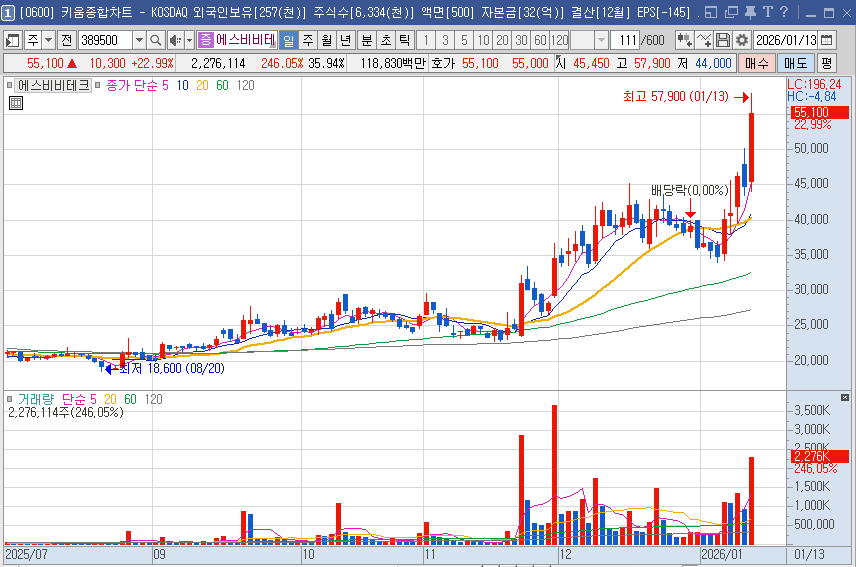
Task: Add an indicator with line-plus icon
Action: coord(704,40)
